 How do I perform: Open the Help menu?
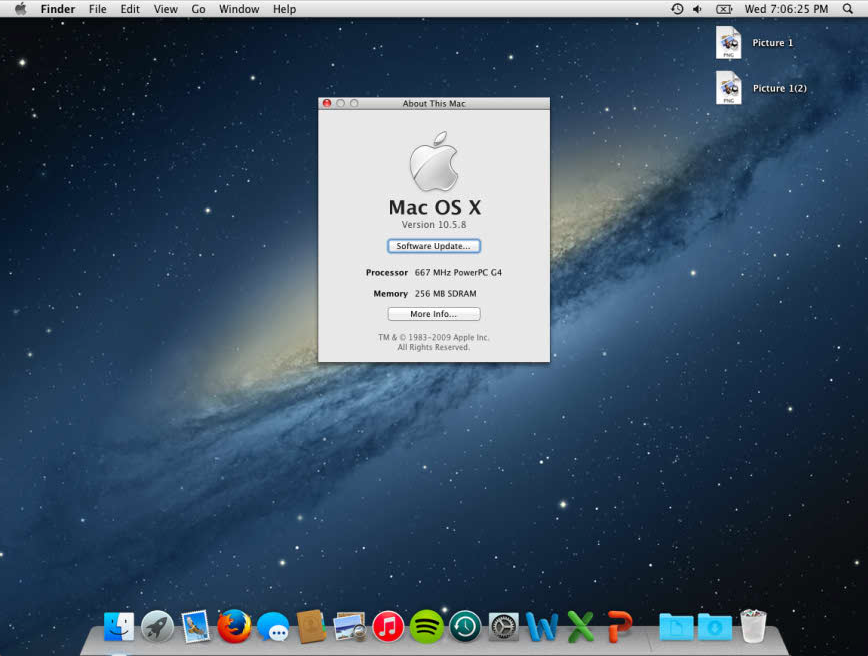click(x=284, y=9)
